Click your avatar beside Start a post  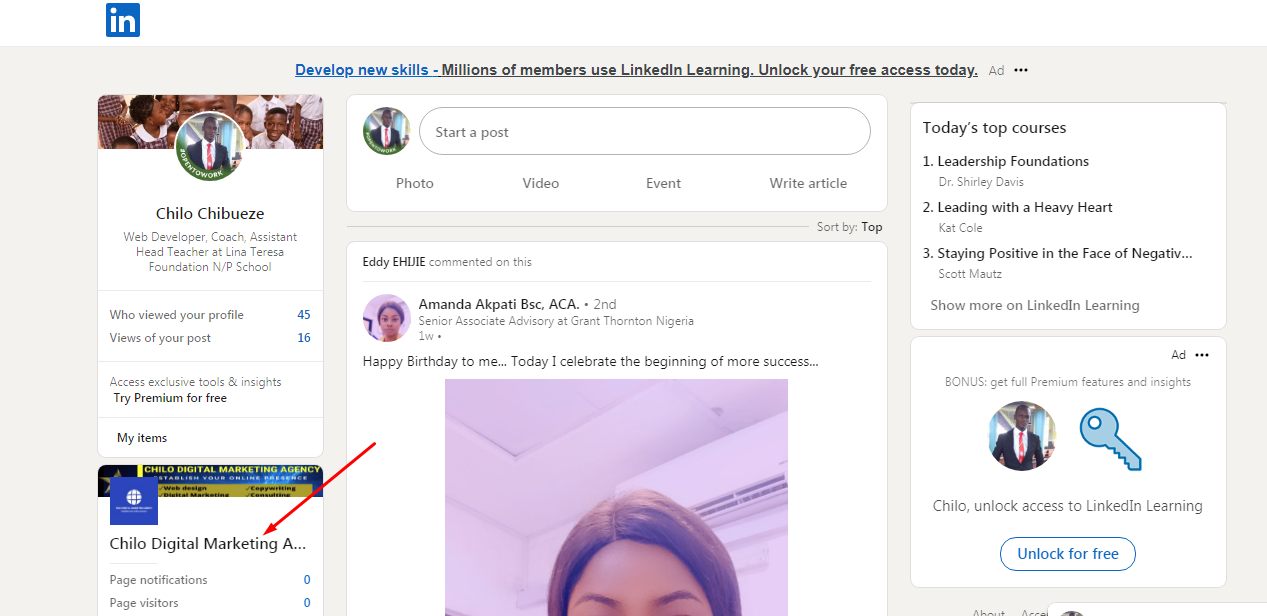coord(387,132)
